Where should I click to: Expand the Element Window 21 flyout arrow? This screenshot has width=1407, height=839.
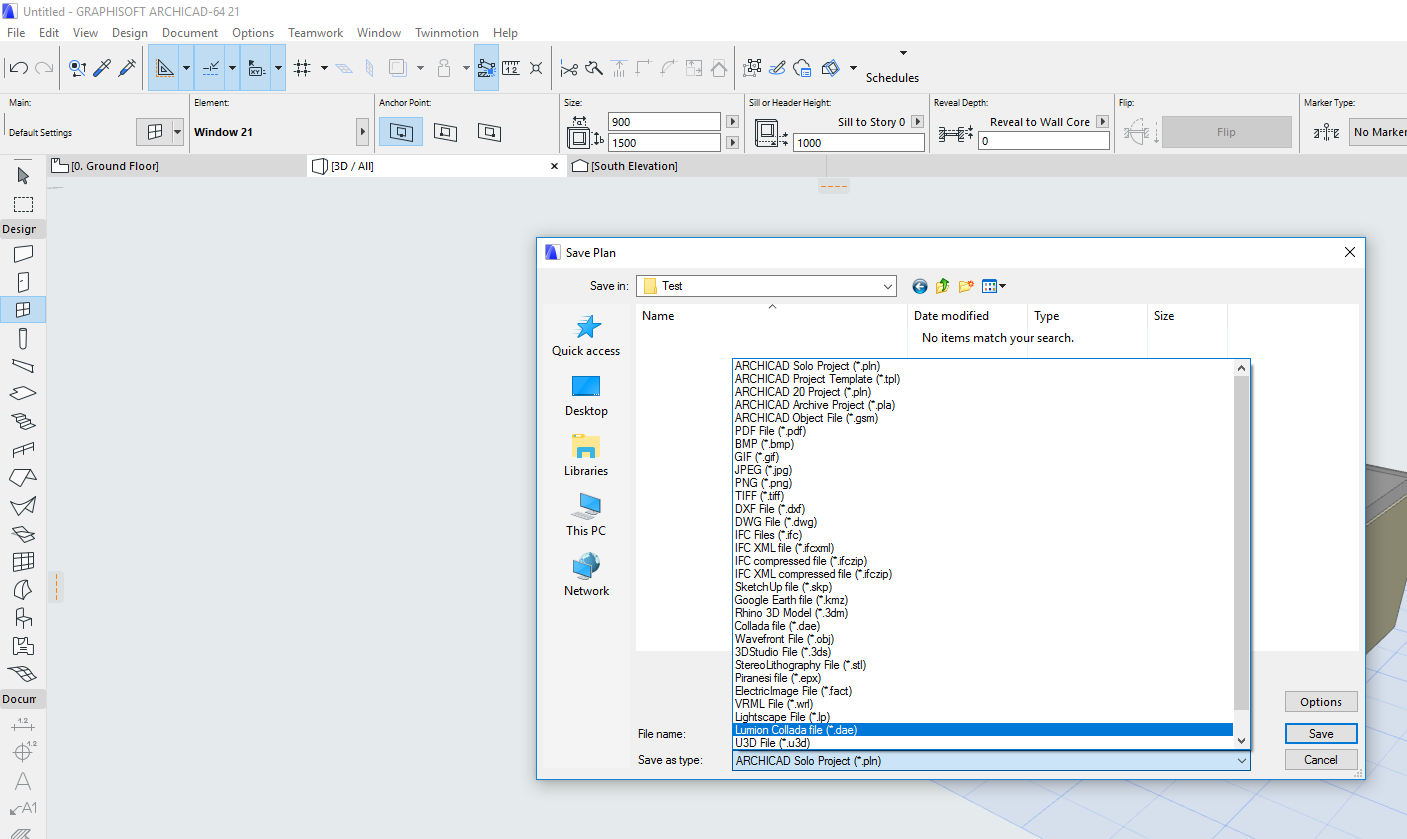(362, 132)
